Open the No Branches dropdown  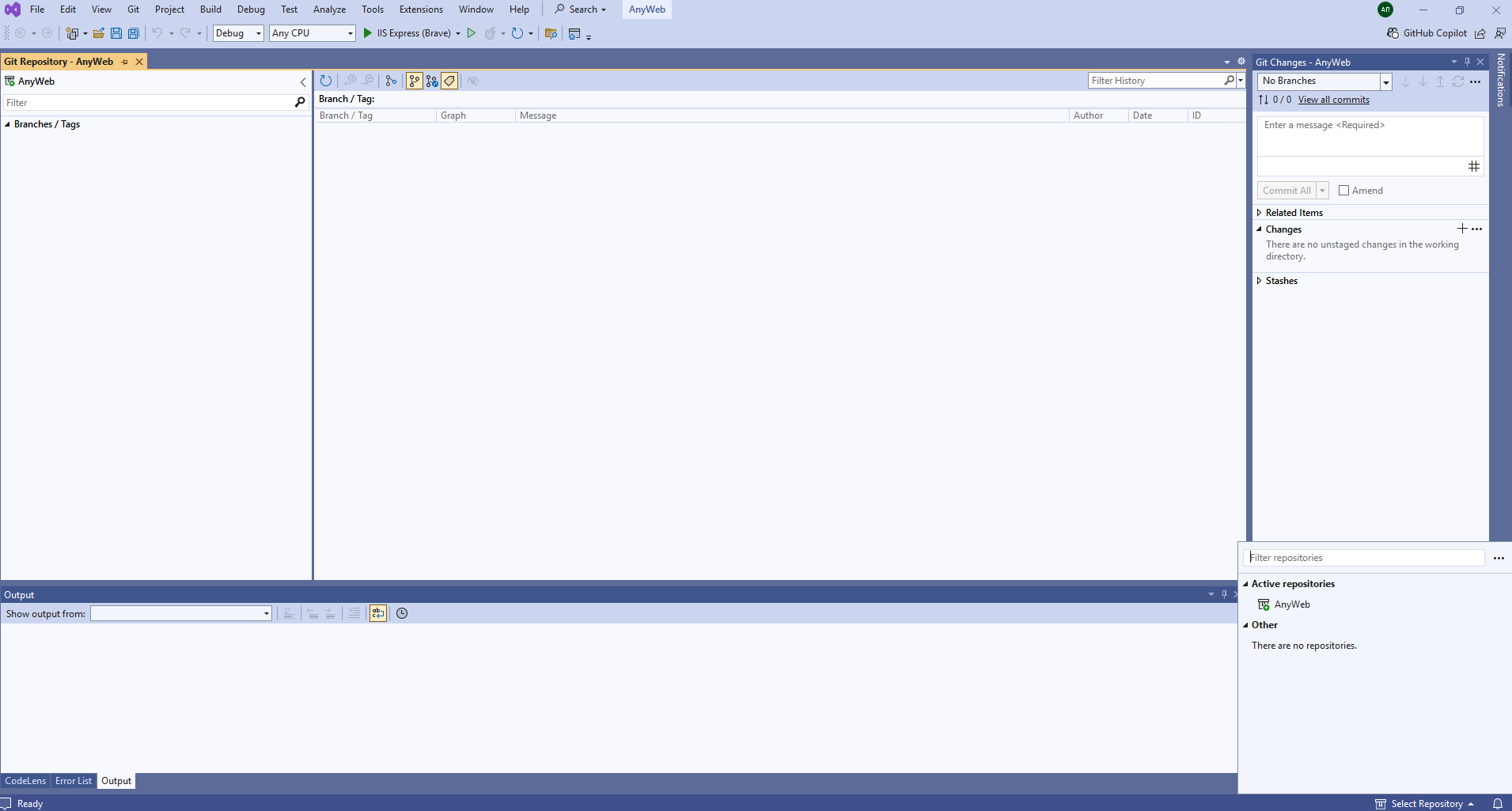click(1386, 81)
